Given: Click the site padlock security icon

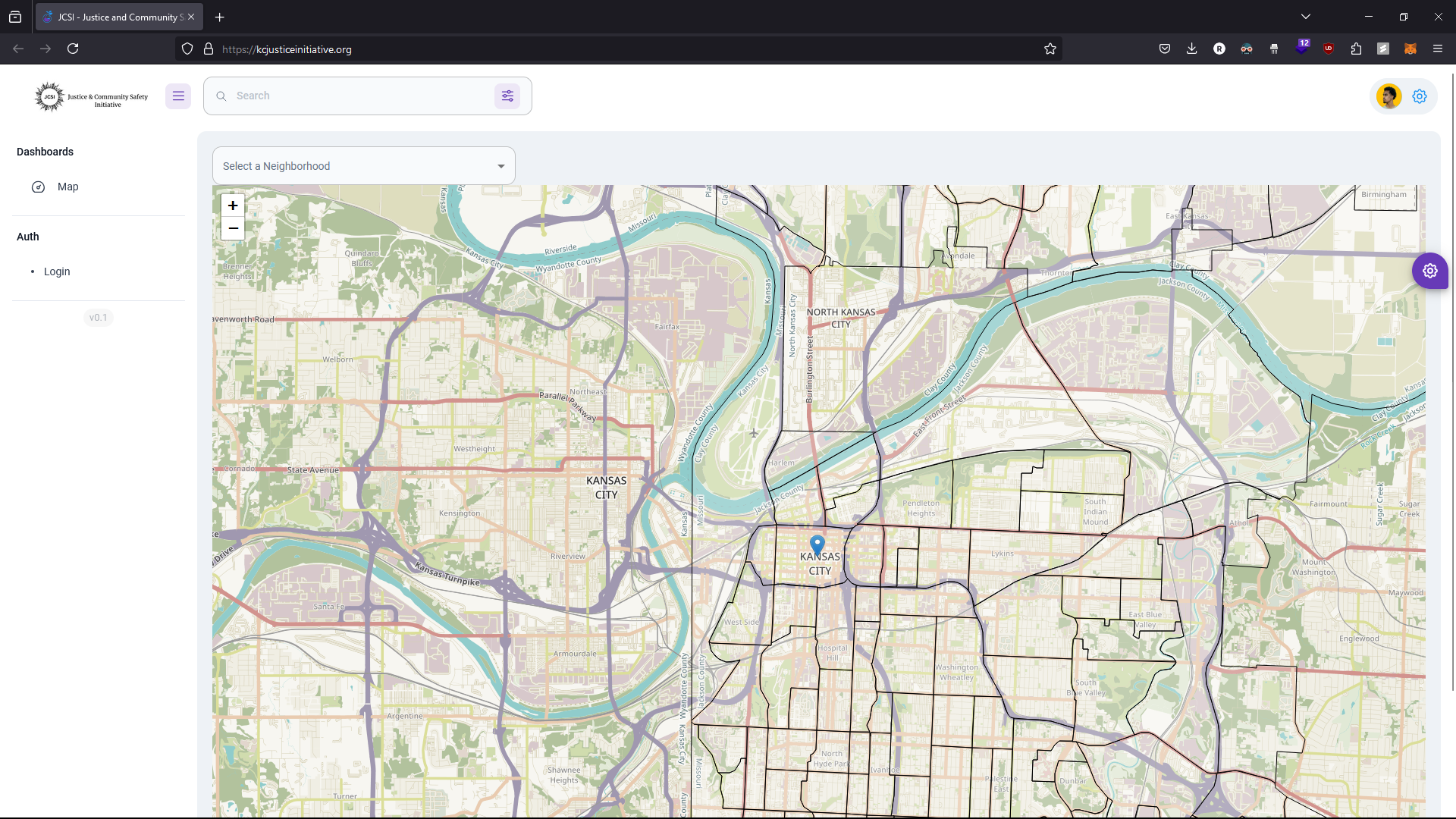Looking at the screenshot, I should [209, 49].
